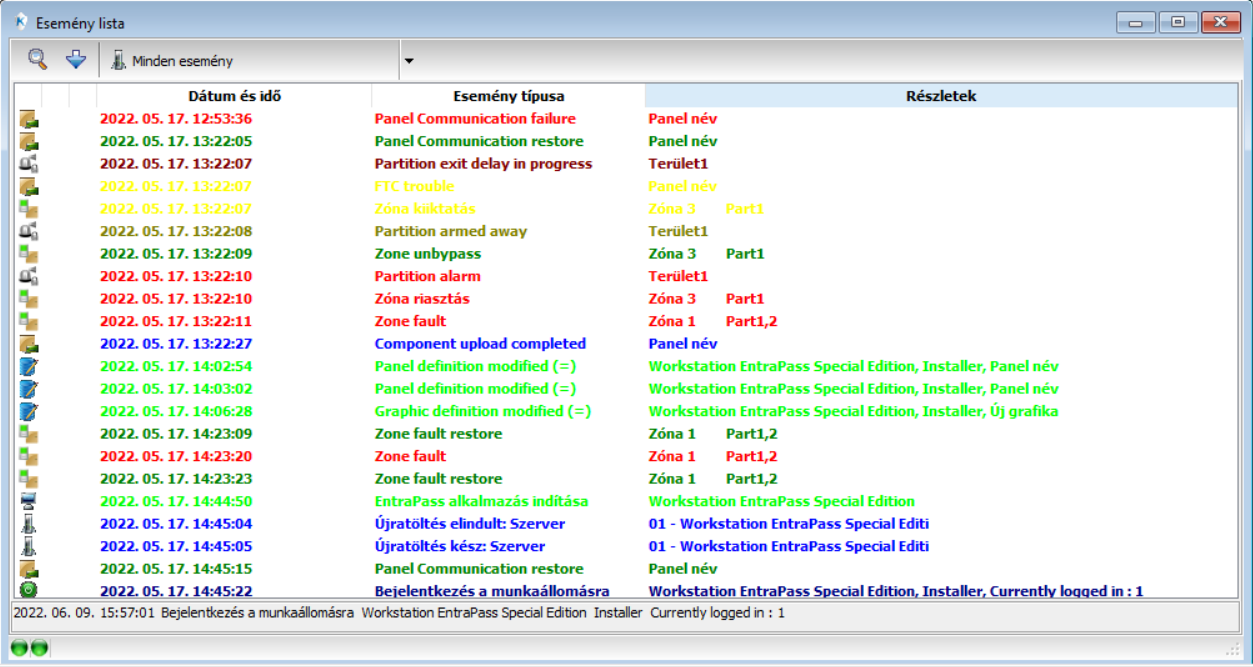Viewport: 1253px width, 667px height.
Task: Click the Minden esemény filter button
Action: tap(172, 61)
